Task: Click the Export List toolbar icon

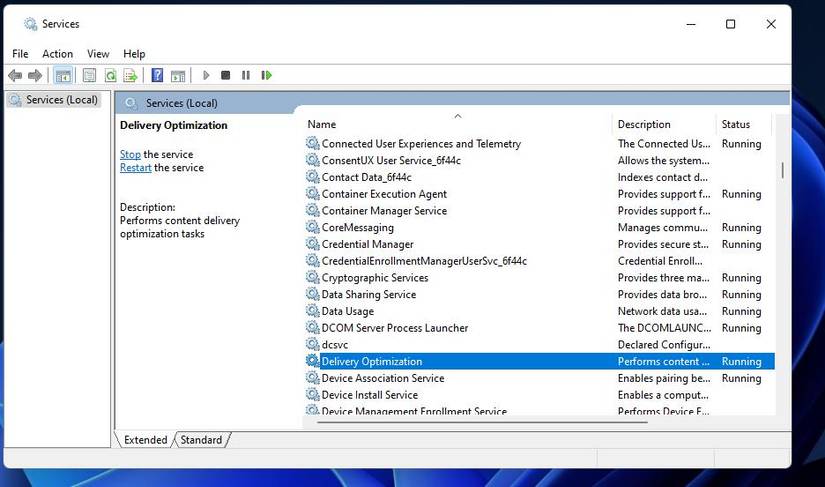Action: click(x=130, y=76)
